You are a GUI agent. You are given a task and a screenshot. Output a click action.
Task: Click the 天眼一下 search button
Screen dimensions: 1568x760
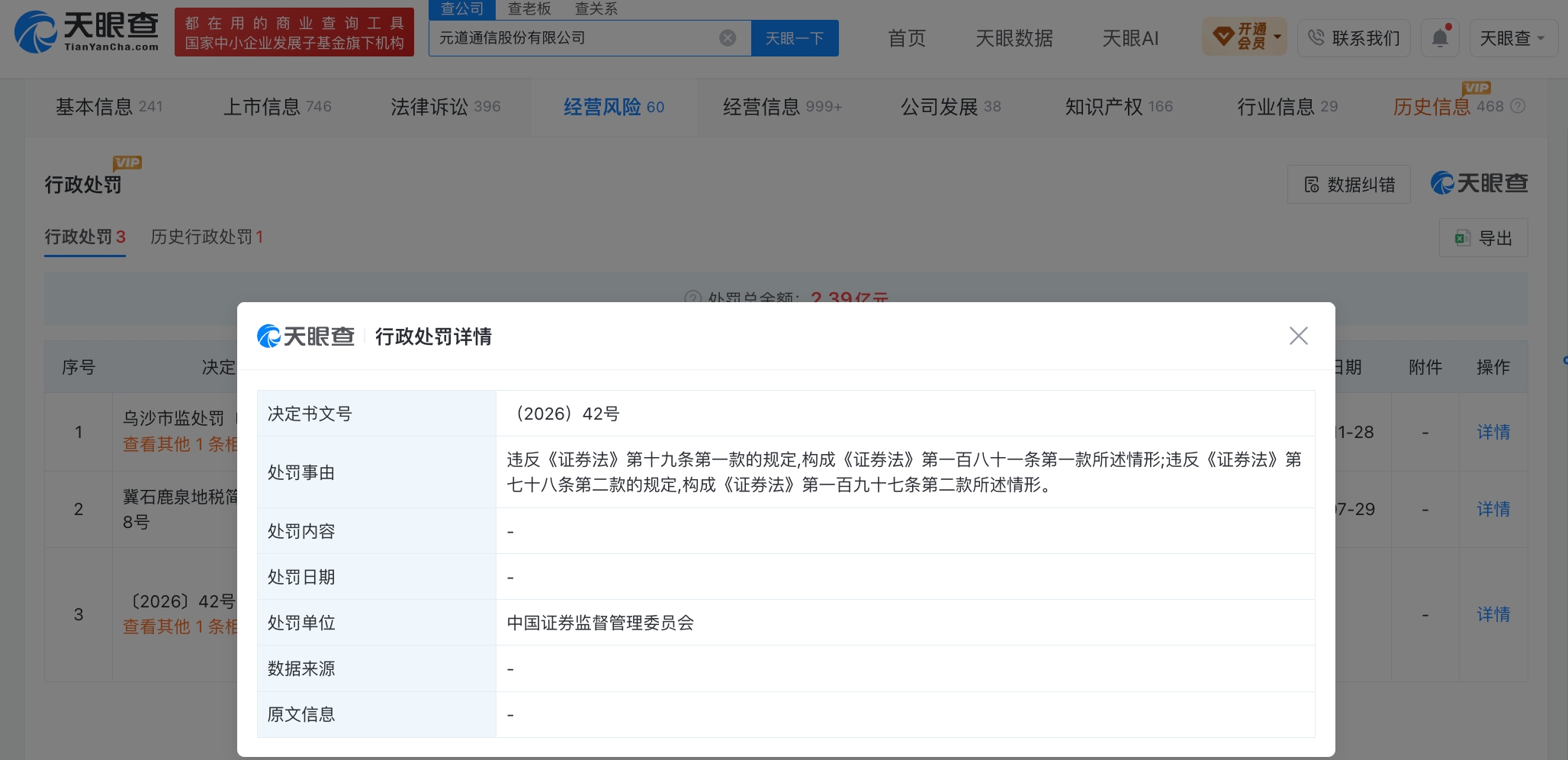click(795, 38)
